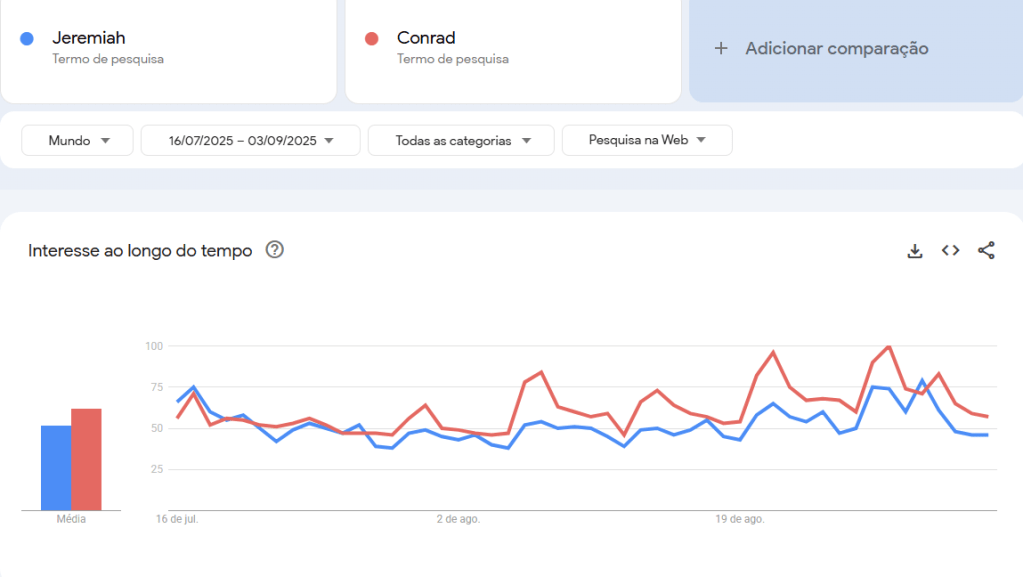The width and height of the screenshot is (1023, 577).
Task: Click the Adicionar comparação label
Action: click(837, 48)
